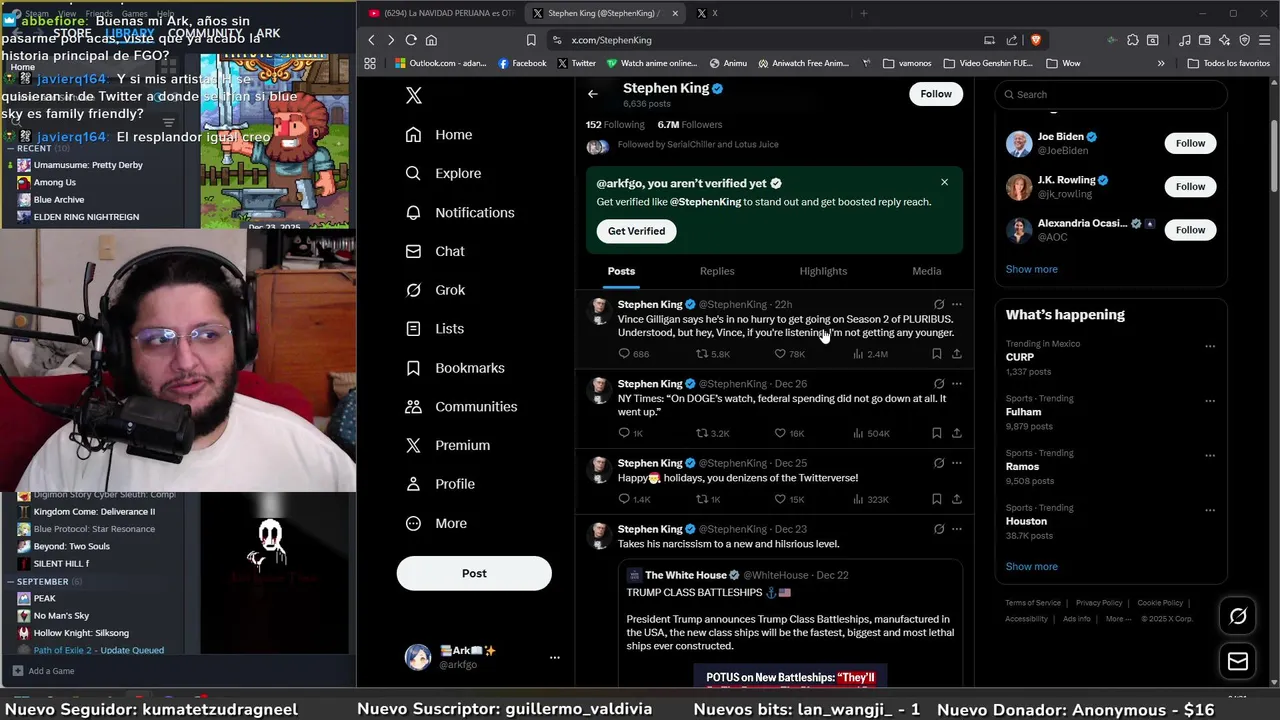Expand hidden bookmarks bar overflow chevron
This screenshot has height=720, width=1280.
[1160, 63]
